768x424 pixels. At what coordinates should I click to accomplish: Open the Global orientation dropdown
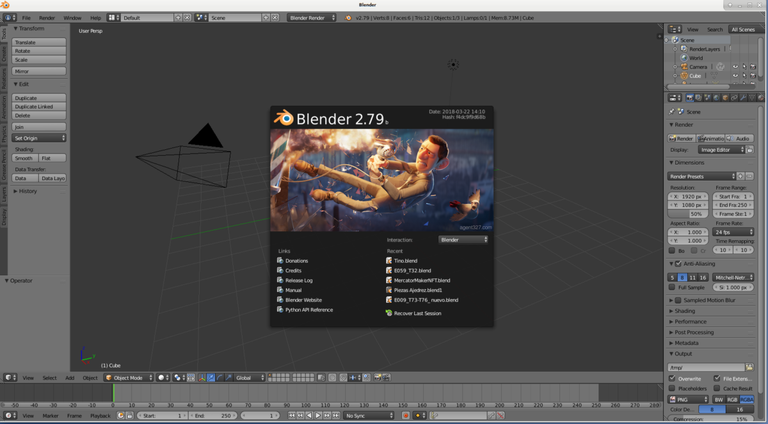250,377
